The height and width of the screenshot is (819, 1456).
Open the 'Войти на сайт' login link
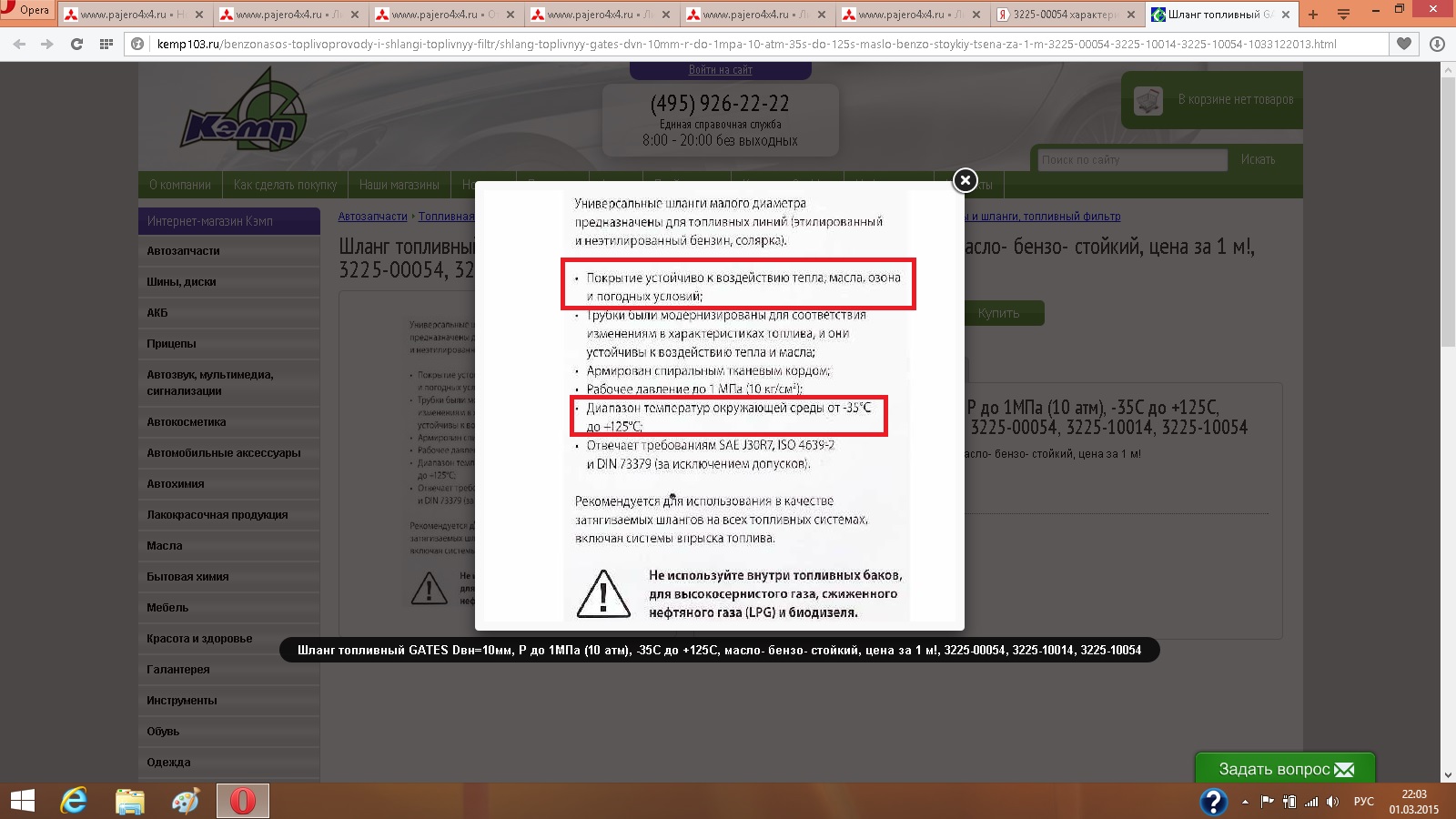720,70
